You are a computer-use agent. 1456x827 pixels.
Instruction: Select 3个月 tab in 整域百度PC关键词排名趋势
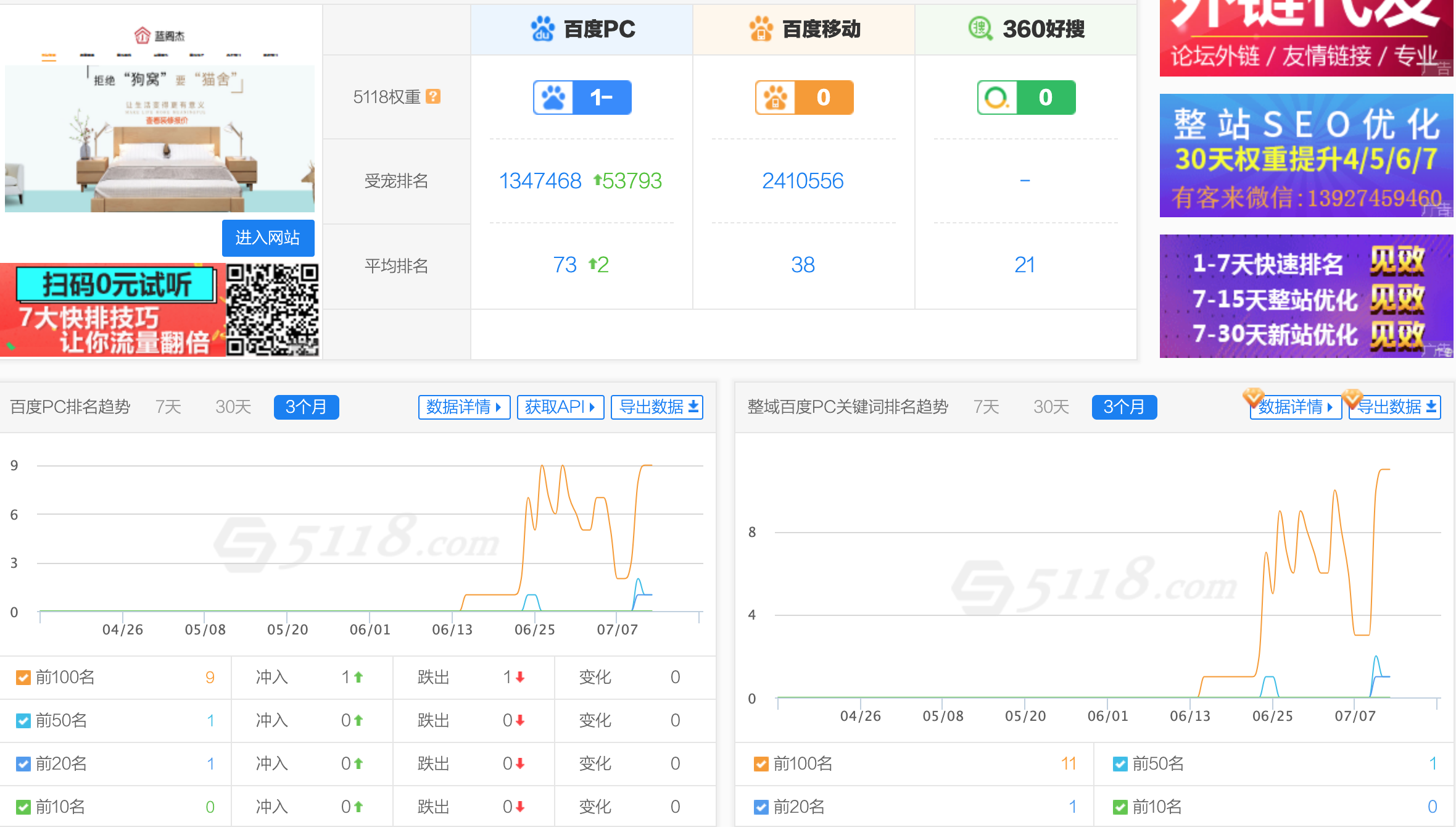(1124, 407)
